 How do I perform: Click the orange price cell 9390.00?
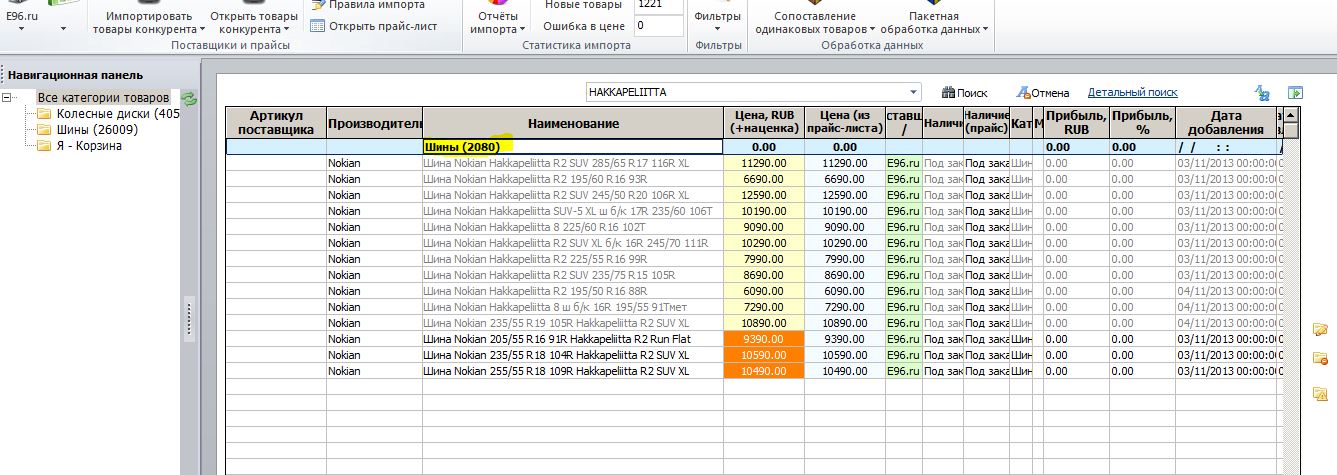coord(764,339)
